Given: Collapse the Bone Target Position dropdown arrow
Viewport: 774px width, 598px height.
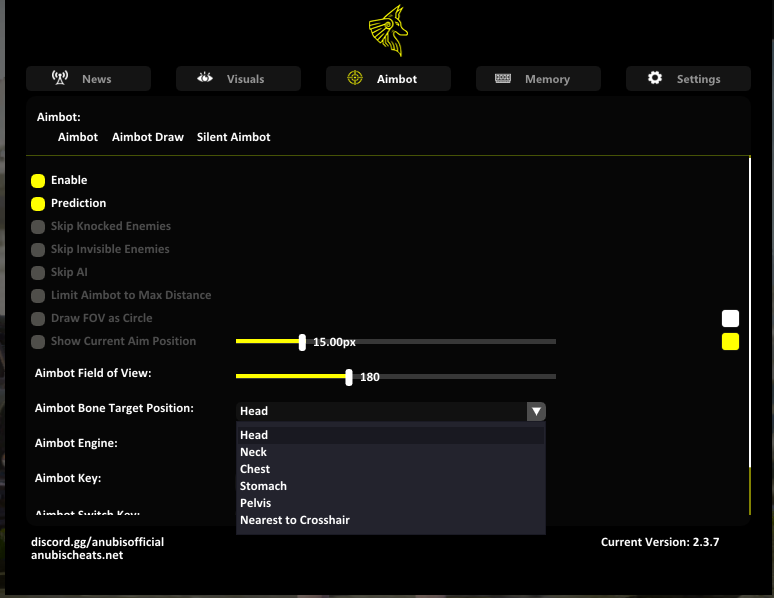Looking at the screenshot, I should pos(536,411).
